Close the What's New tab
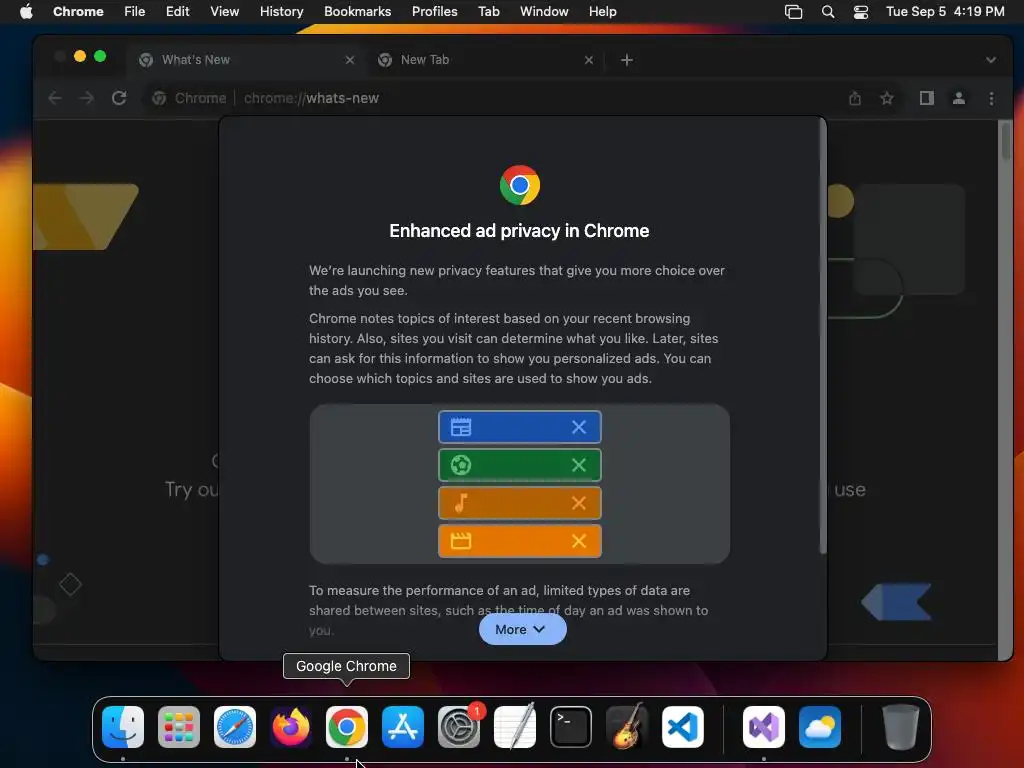Image resolution: width=1024 pixels, height=768 pixels. click(x=350, y=60)
